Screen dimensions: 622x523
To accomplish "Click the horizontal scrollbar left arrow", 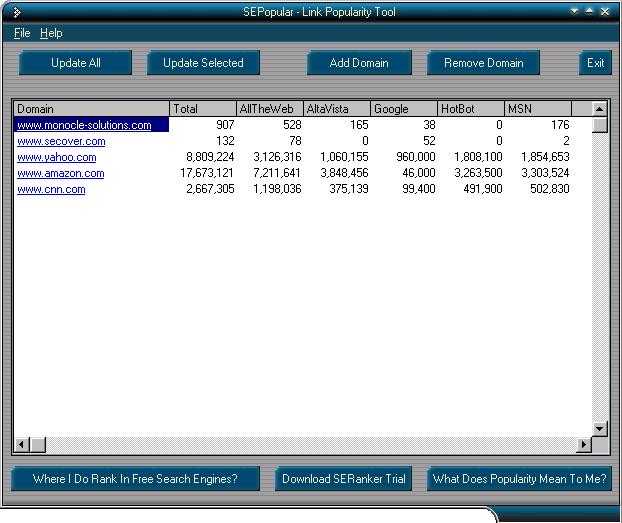I will 21,444.
